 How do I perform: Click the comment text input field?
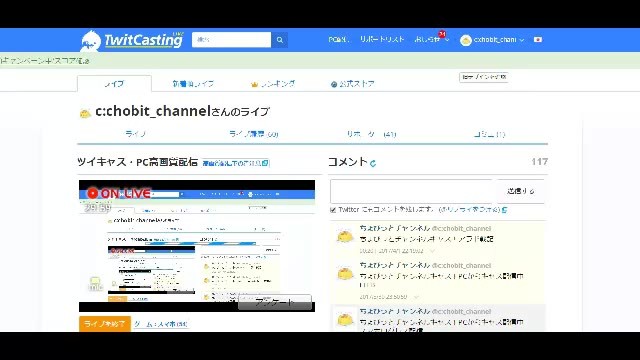pyautogui.click(x=412, y=191)
